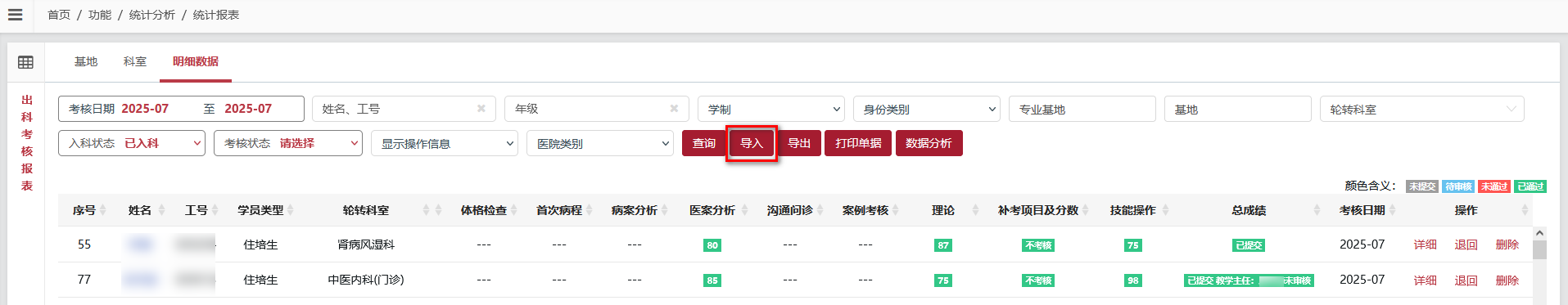Open the 考核状态 dropdown
Viewport: 1568px width, 305px height.
(287, 143)
